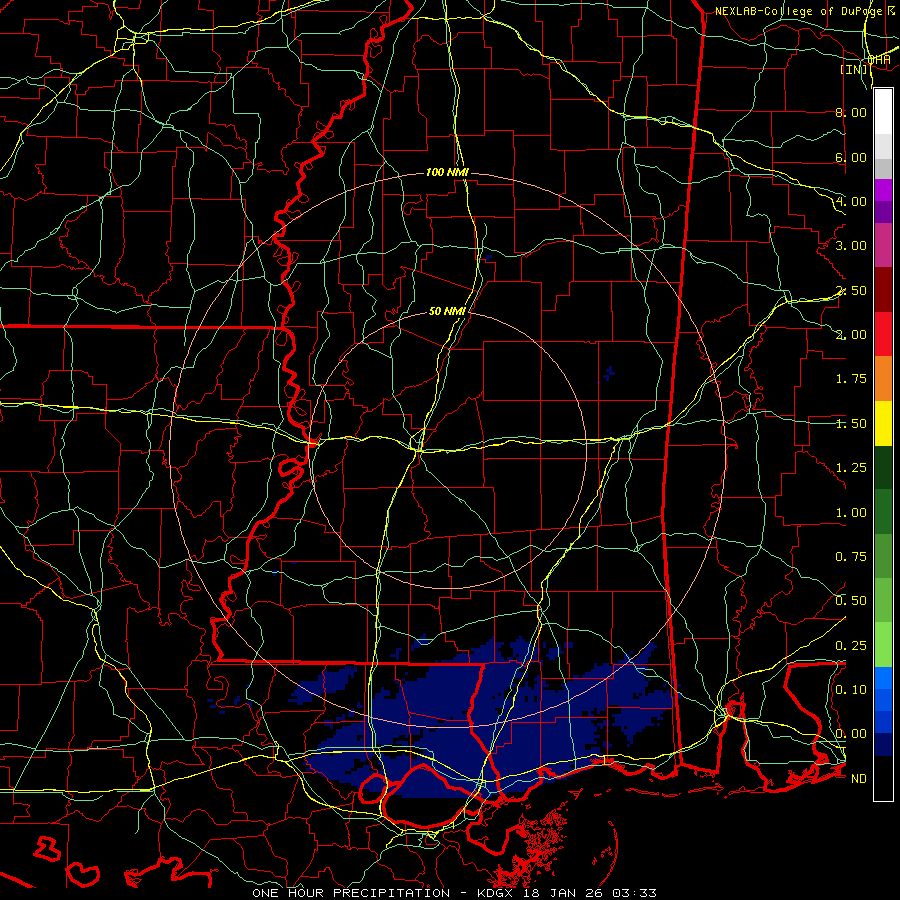
Task: Pick the pink legend swatch near 3.00
Action: 883,246
